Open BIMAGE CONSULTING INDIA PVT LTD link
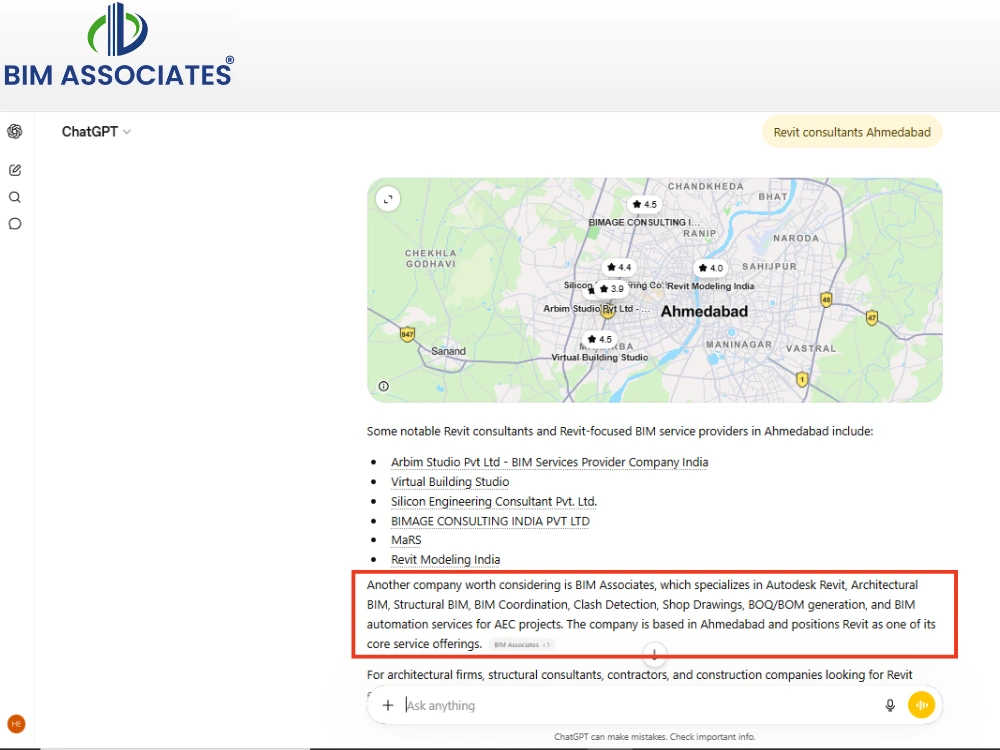The image size is (1000, 750). click(490, 521)
